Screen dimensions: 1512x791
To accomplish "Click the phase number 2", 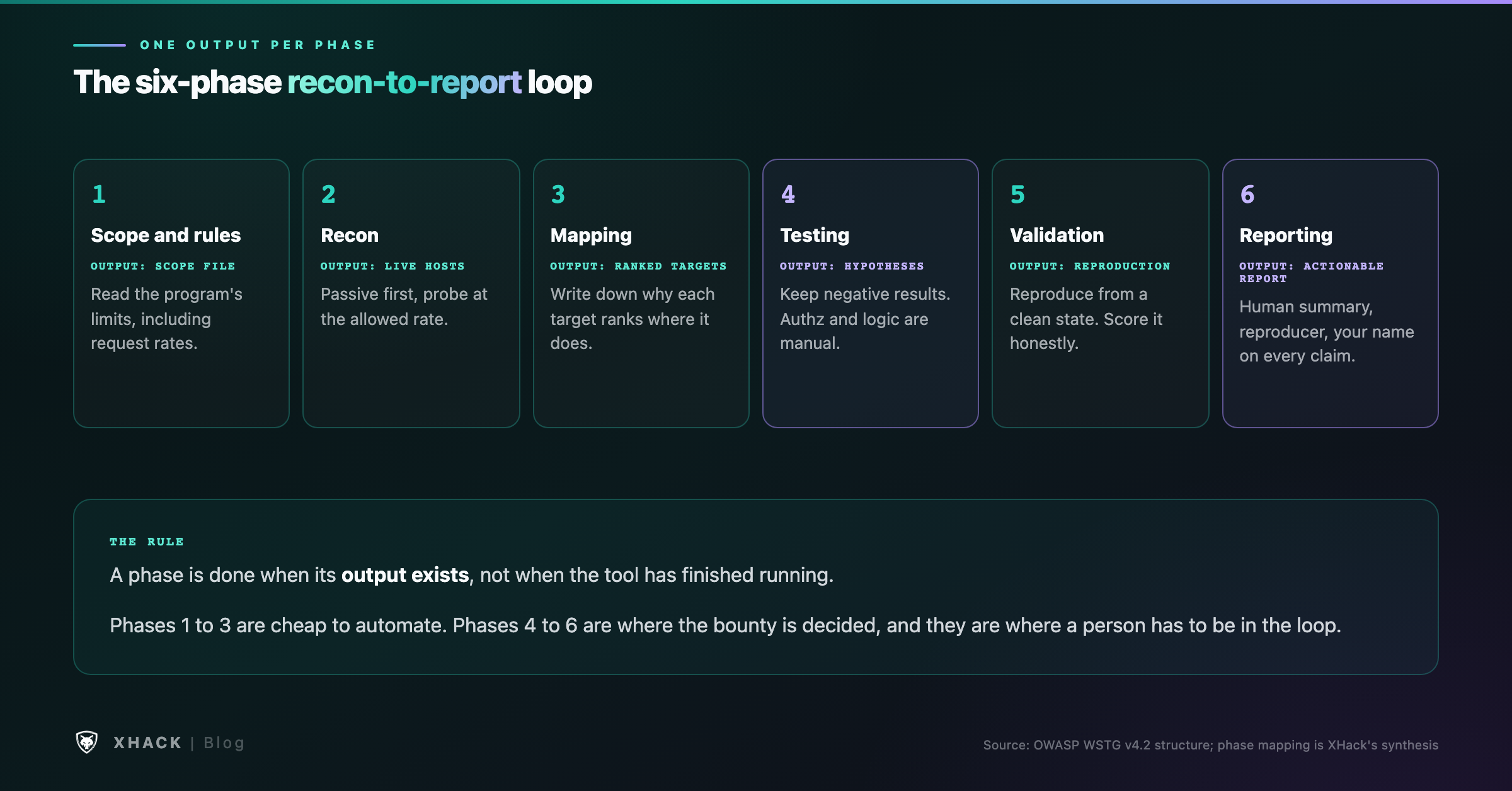I will point(328,194).
